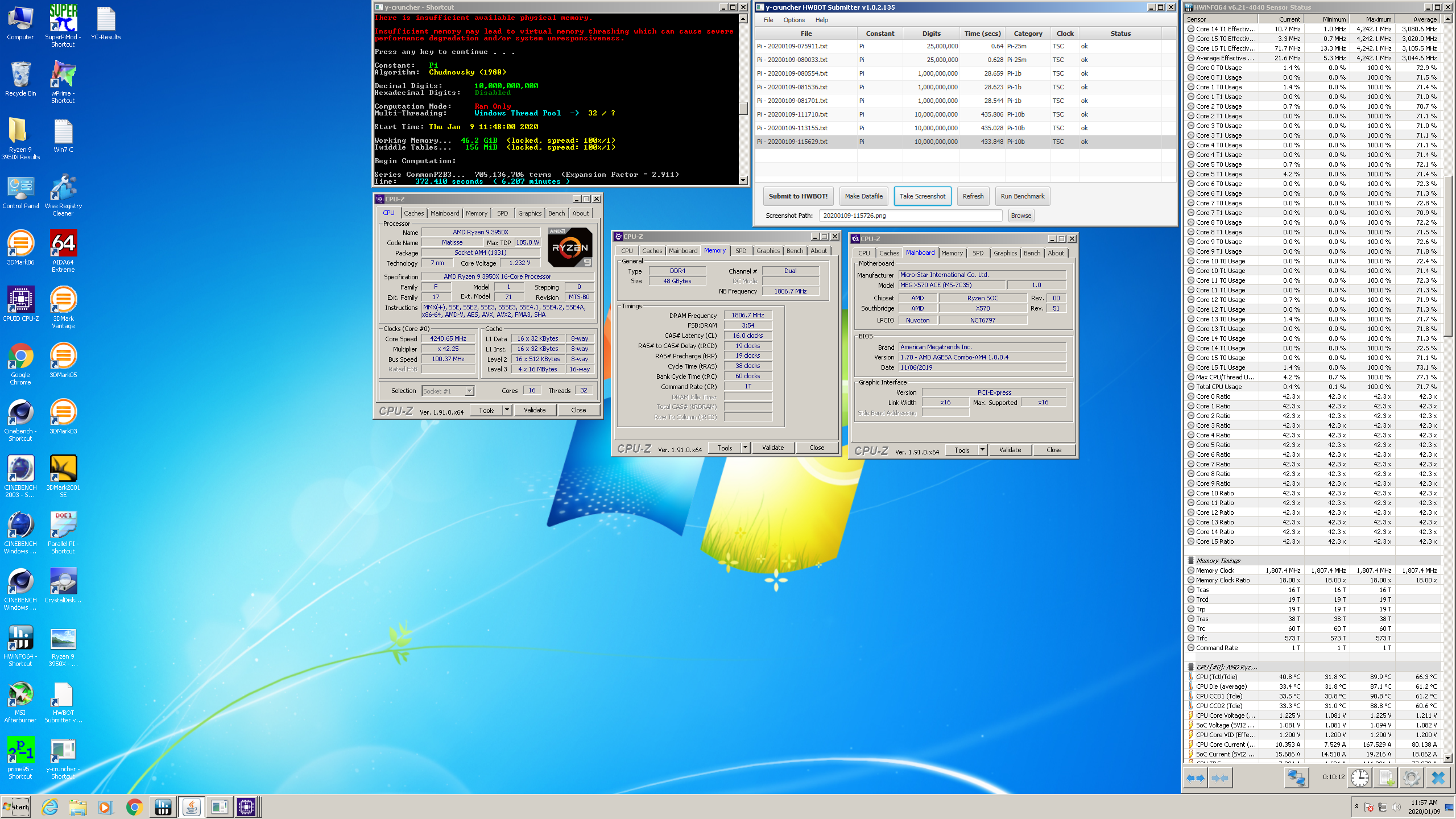Select row Pi - 20200109-111710.txt
This screenshot has height=819, width=1456.
pyautogui.click(x=965, y=114)
